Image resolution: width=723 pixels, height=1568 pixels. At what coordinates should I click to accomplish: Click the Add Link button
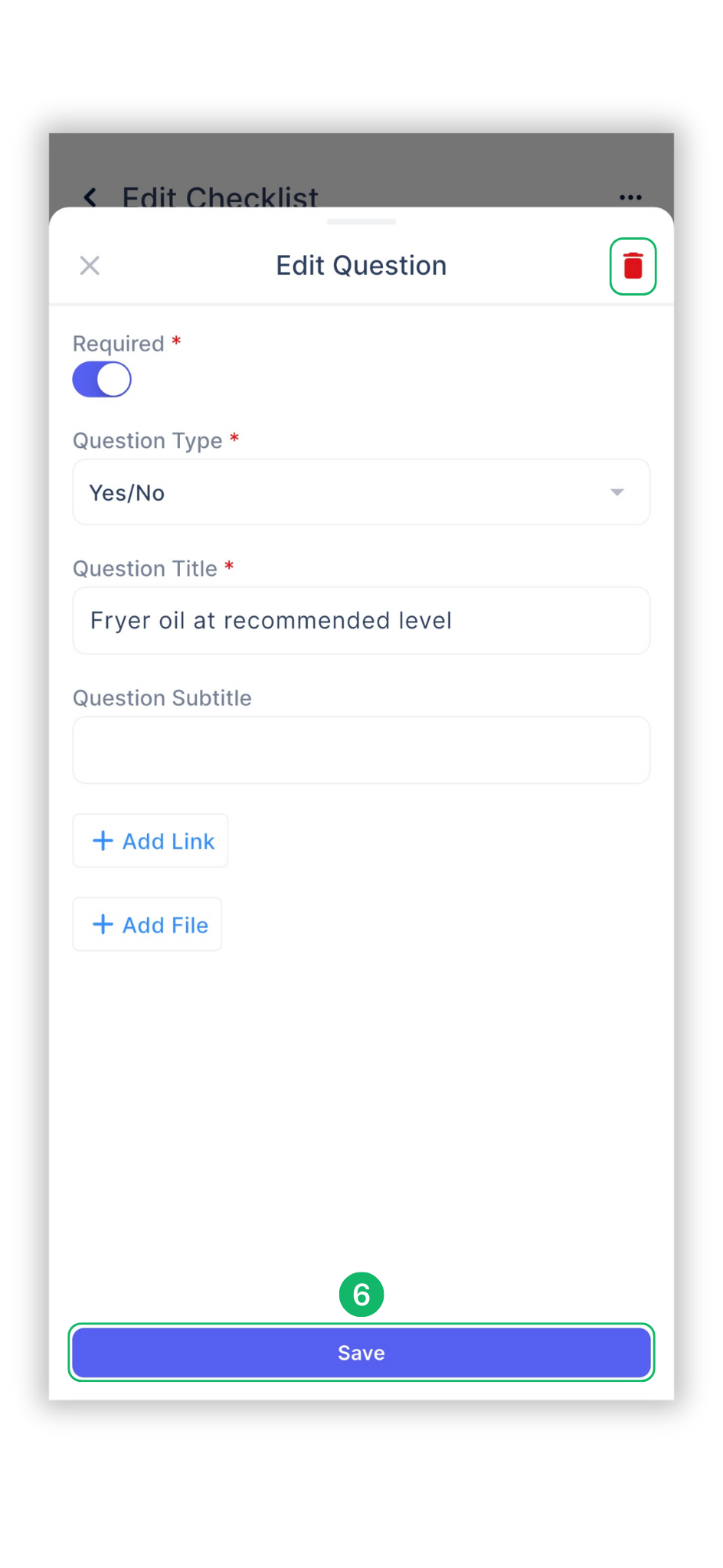point(150,840)
